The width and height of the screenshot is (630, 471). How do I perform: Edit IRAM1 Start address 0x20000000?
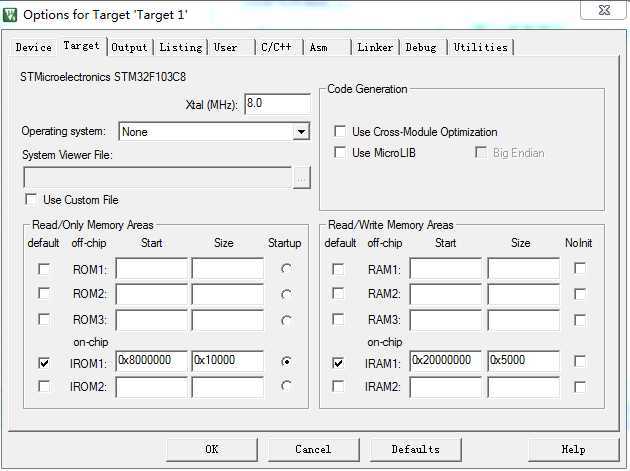click(x=446, y=361)
